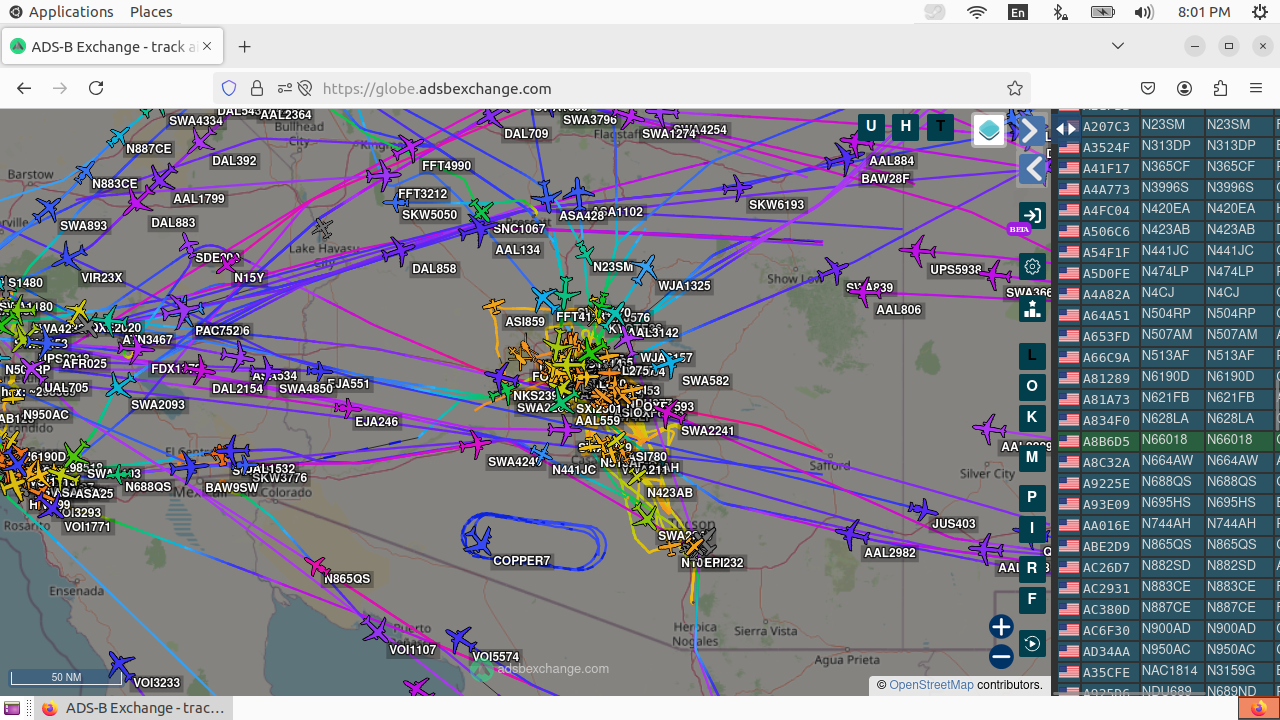Screen dimensions: 1280x720
Task: Switch to the ADS-B Exchange tab
Action: (112, 47)
